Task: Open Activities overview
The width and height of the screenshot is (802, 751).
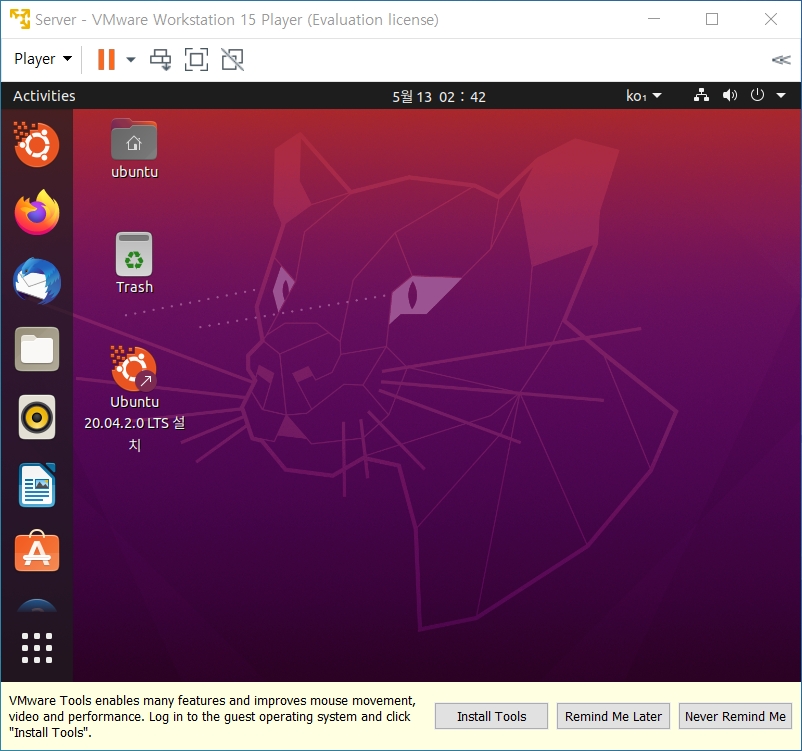Action: coord(44,96)
